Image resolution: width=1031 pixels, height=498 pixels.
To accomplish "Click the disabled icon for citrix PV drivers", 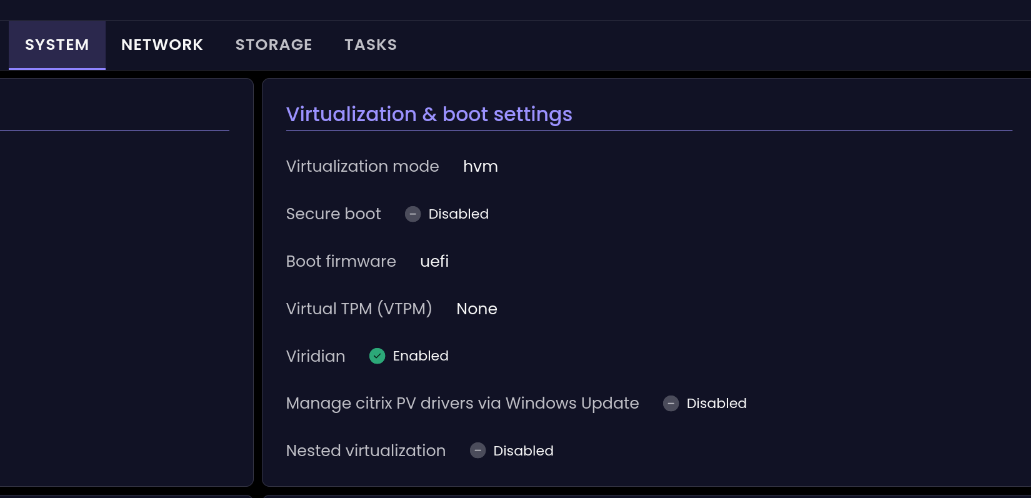I will pyautogui.click(x=671, y=404).
